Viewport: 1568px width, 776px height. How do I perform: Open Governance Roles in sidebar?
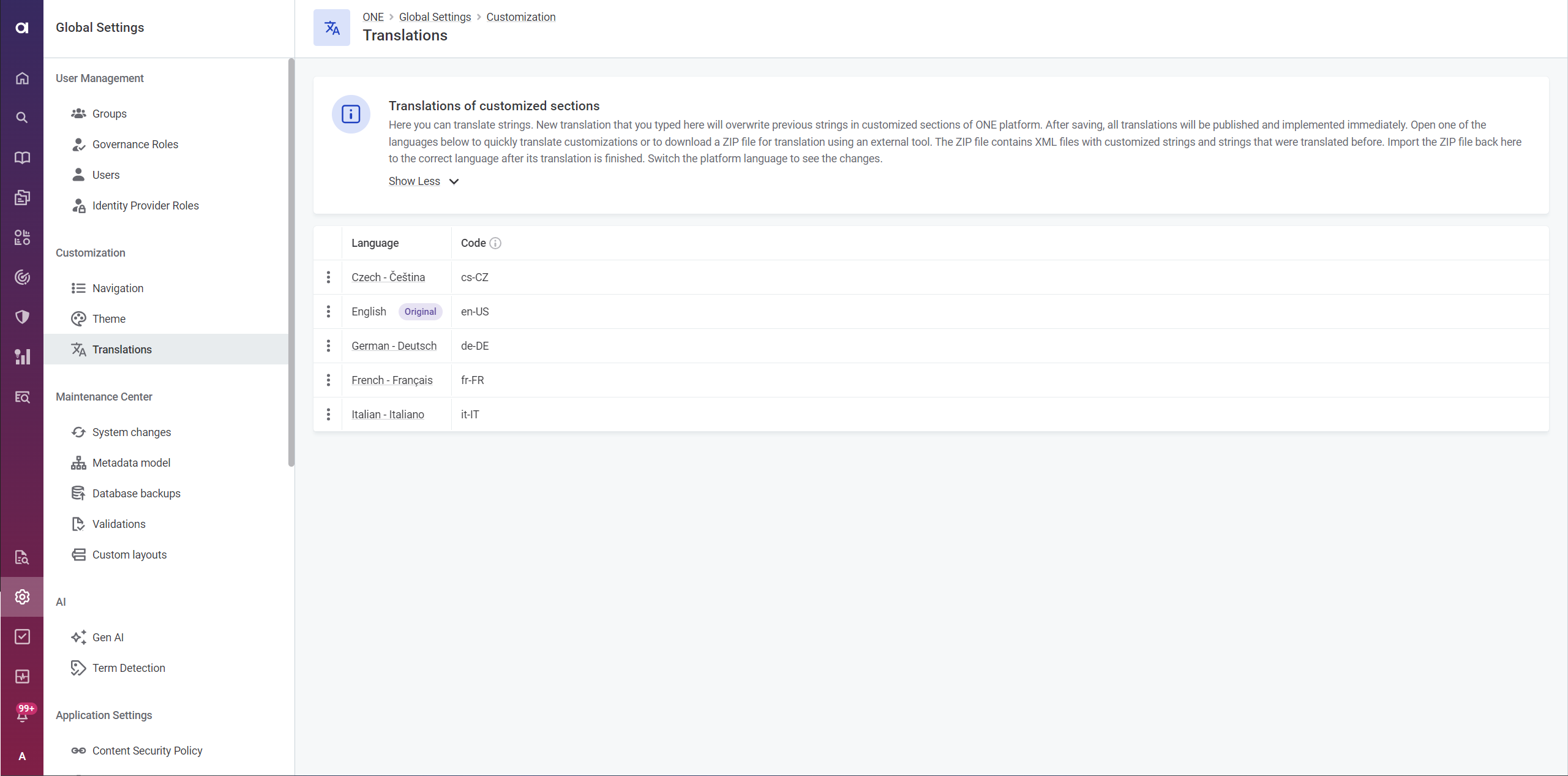(x=135, y=145)
